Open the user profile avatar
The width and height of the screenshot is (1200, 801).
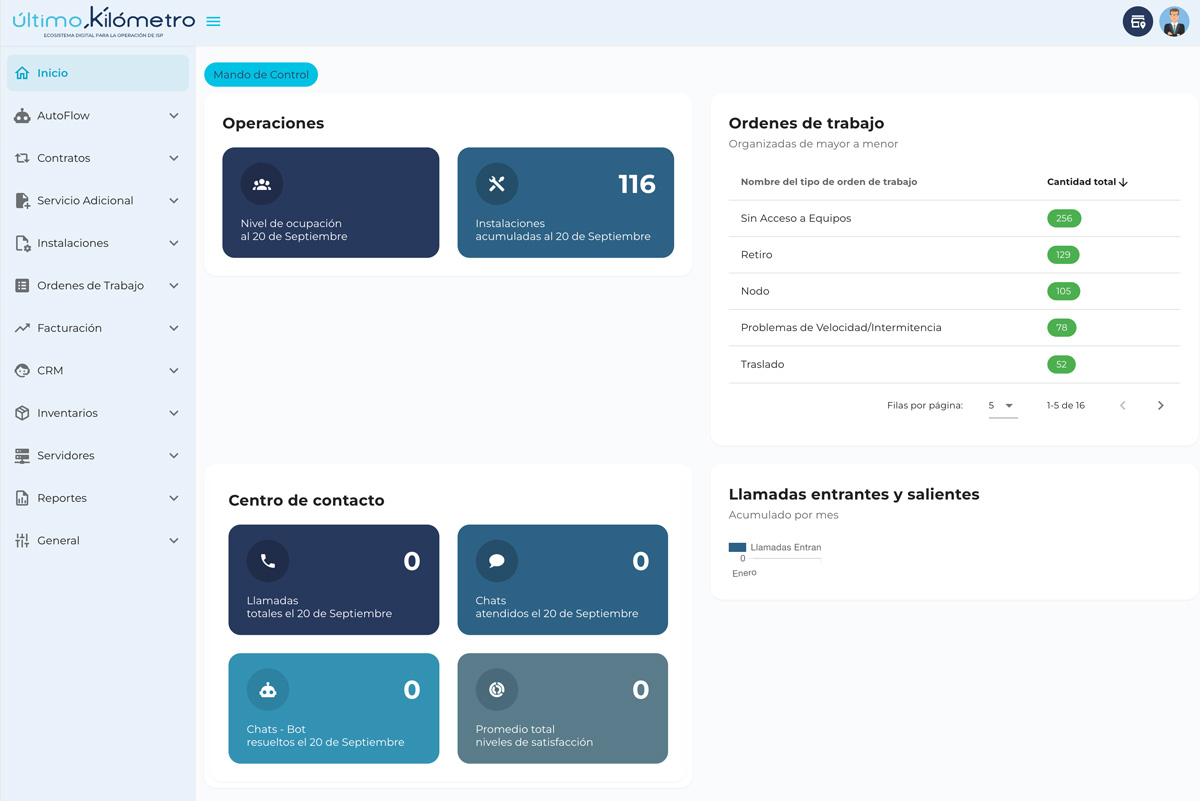1174,21
